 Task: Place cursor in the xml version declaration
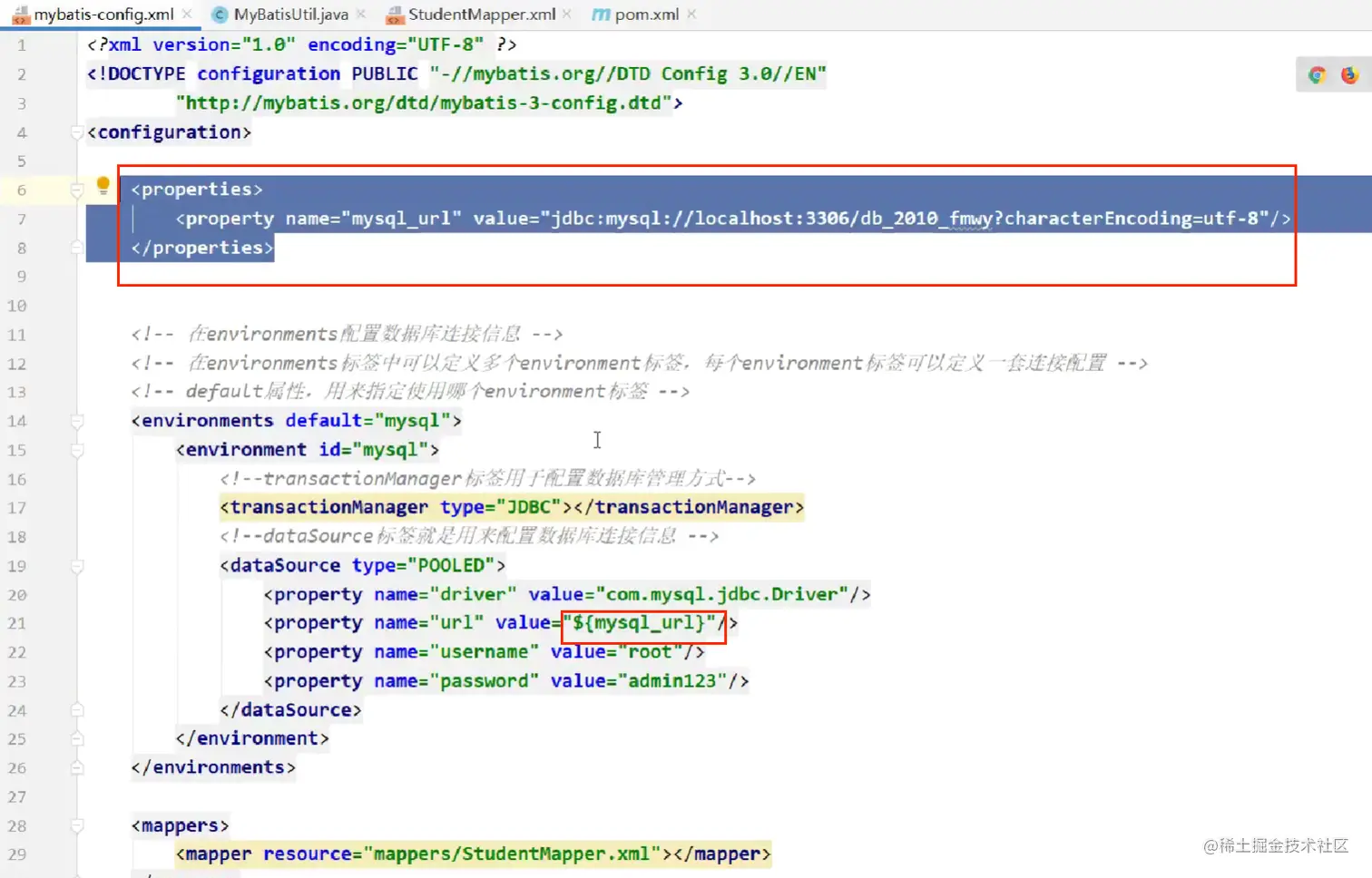[x=301, y=44]
